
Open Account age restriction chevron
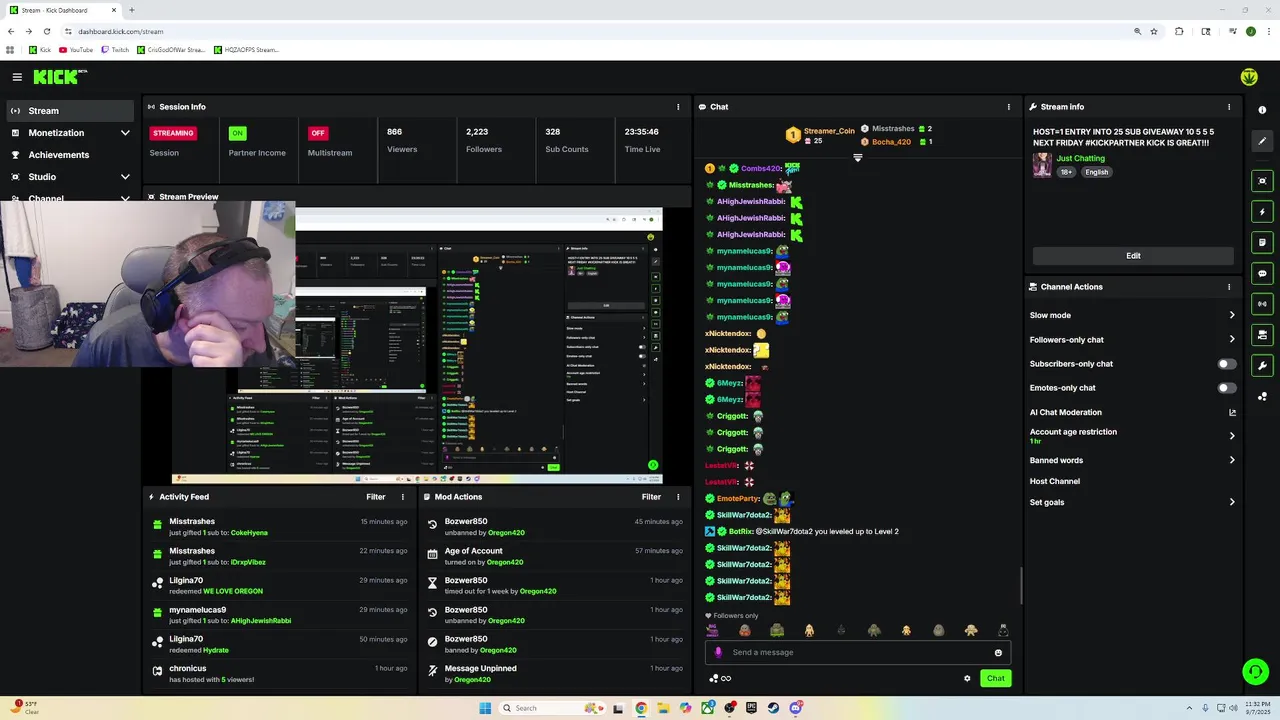coord(1232,436)
